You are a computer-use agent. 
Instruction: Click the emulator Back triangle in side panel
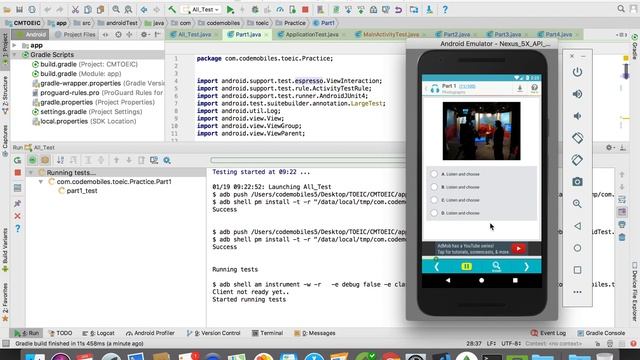[577, 226]
